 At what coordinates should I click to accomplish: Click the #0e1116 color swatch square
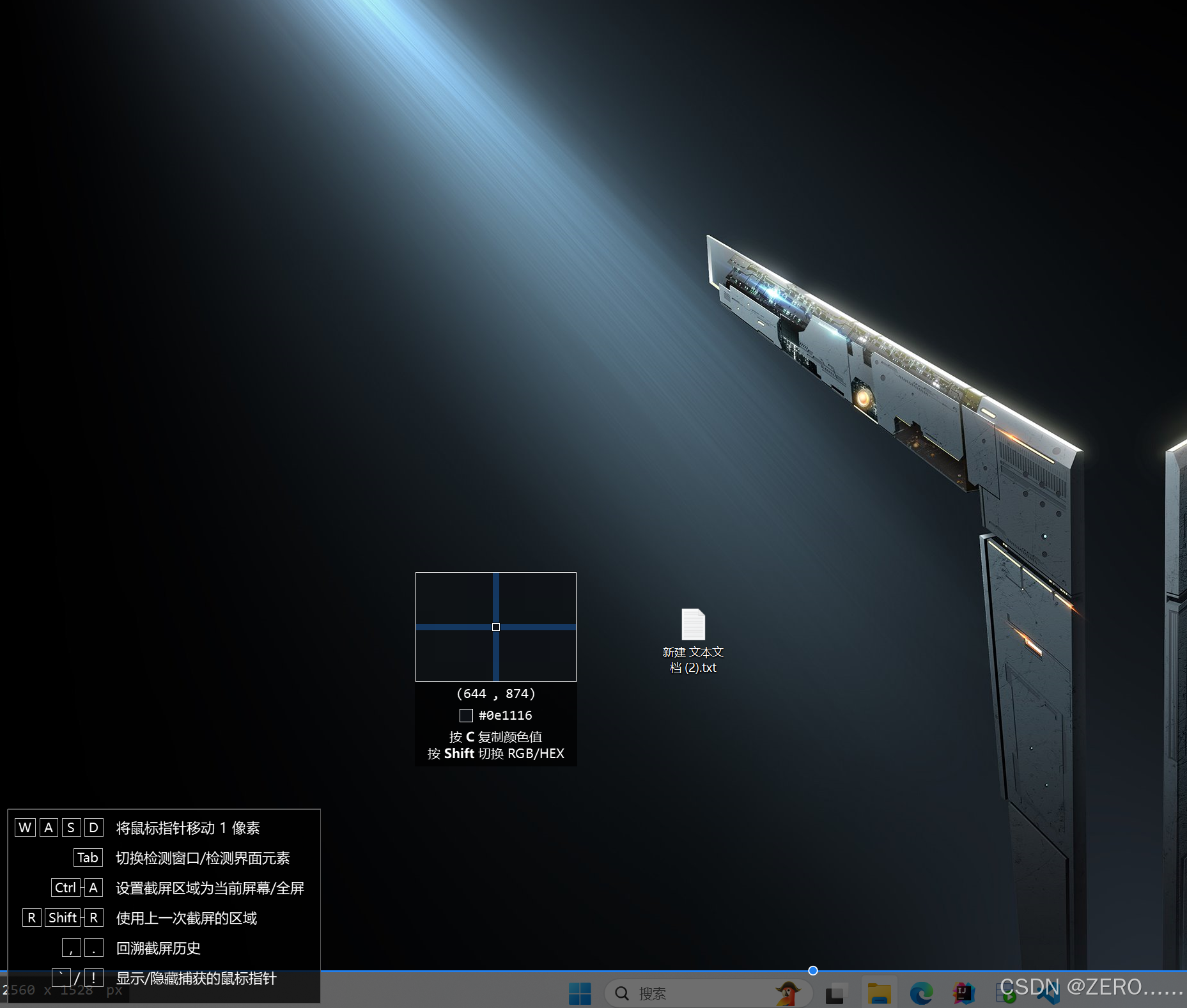[466, 715]
